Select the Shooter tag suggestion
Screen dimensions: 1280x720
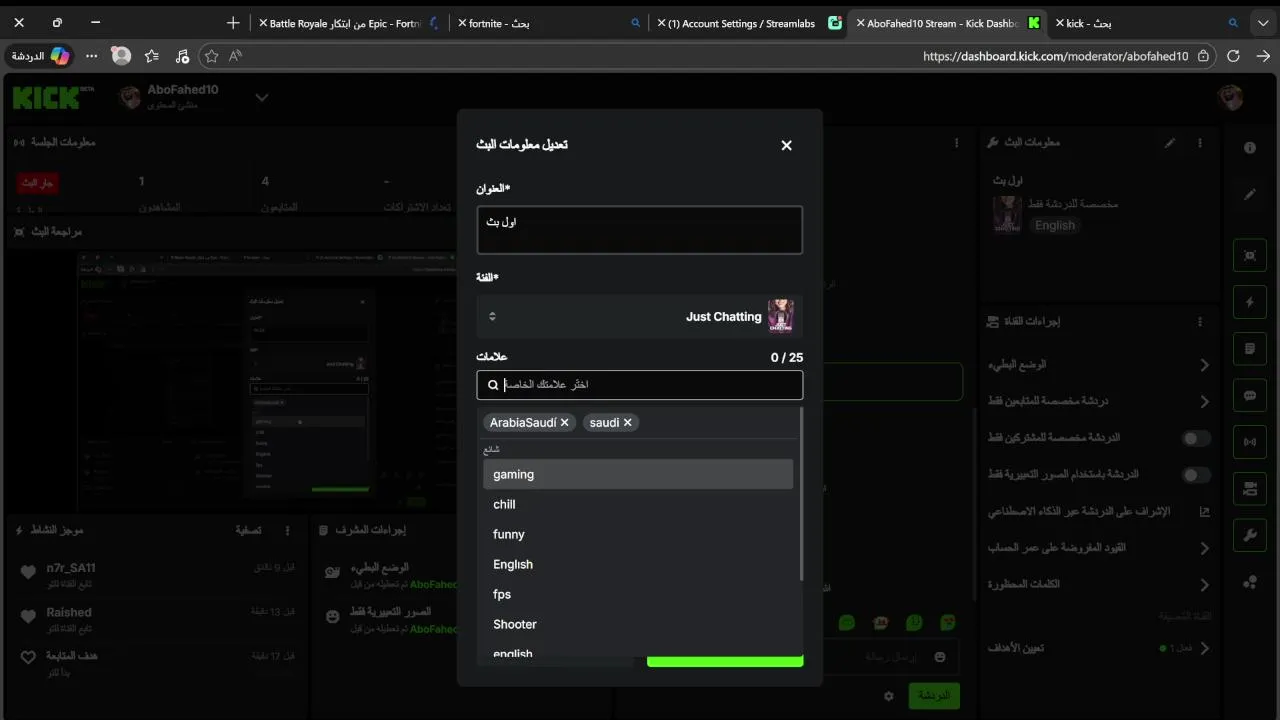click(x=638, y=624)
